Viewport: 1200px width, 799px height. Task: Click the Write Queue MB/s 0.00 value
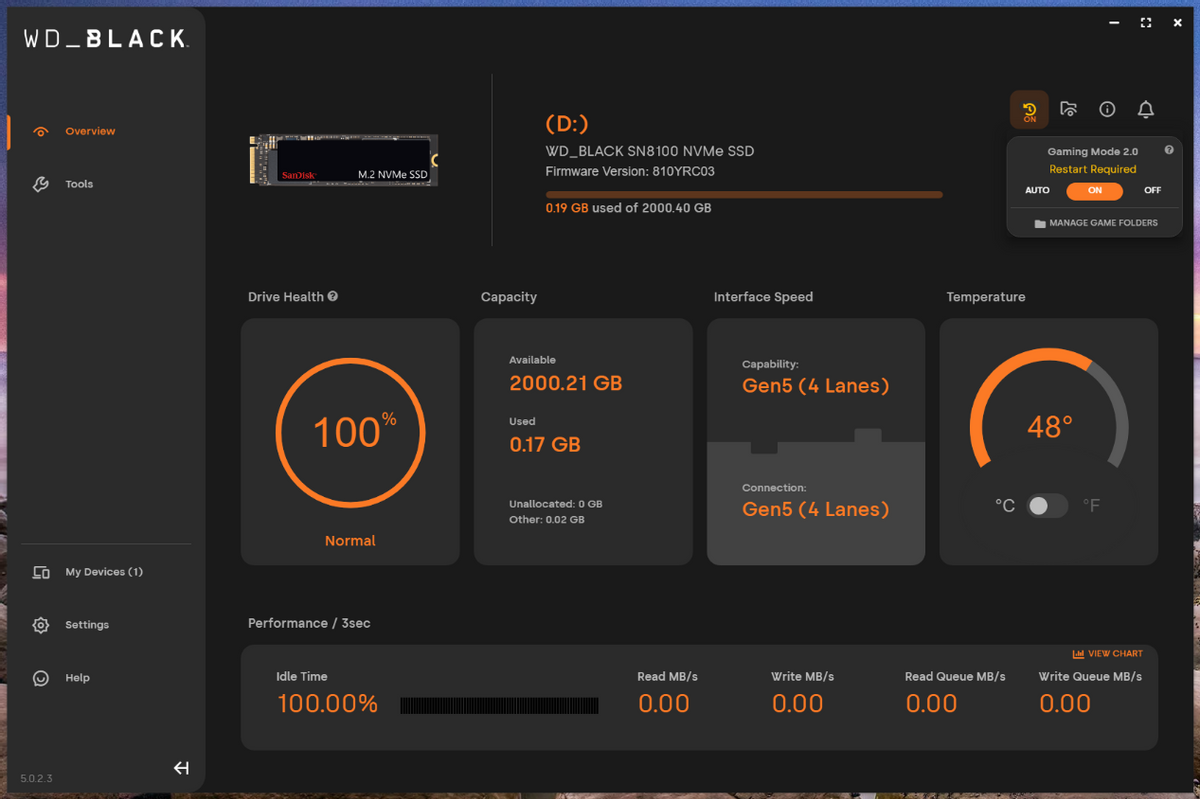click(x=1065, y=704)
